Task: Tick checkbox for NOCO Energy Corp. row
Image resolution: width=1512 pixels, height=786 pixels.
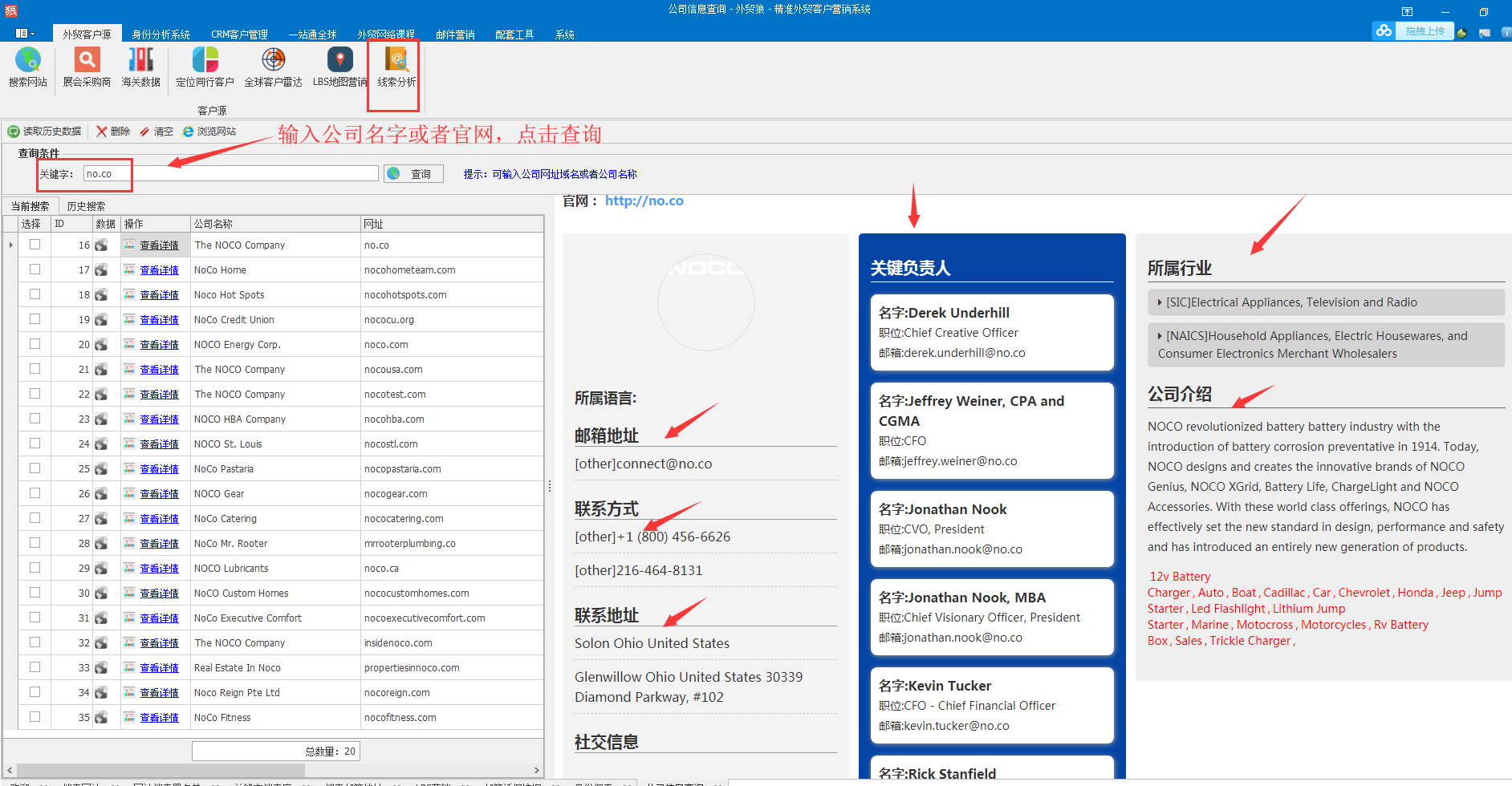Action: click(x=35, y=344)
